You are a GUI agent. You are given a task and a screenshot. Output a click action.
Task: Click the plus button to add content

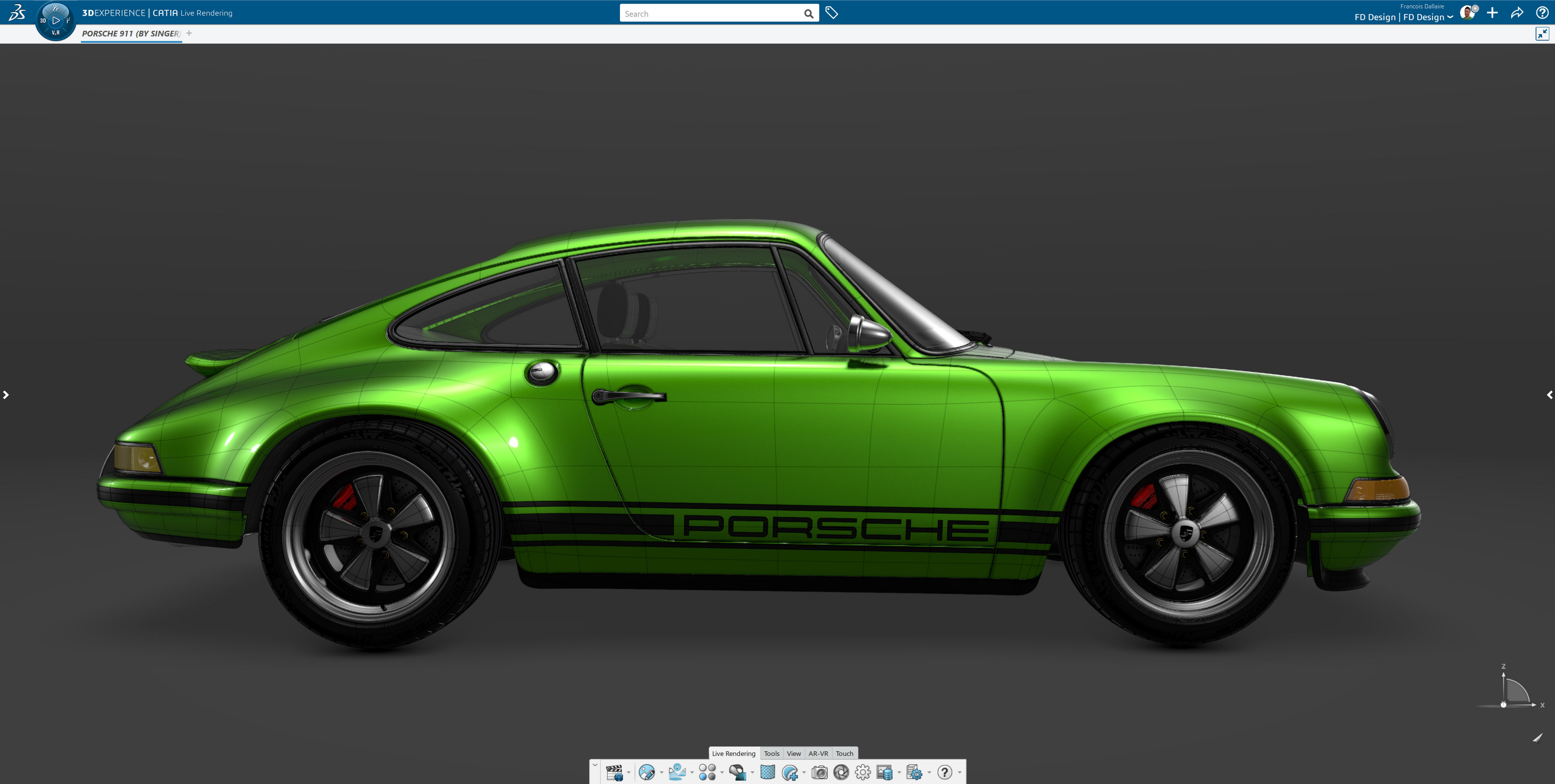point(1492,12)
